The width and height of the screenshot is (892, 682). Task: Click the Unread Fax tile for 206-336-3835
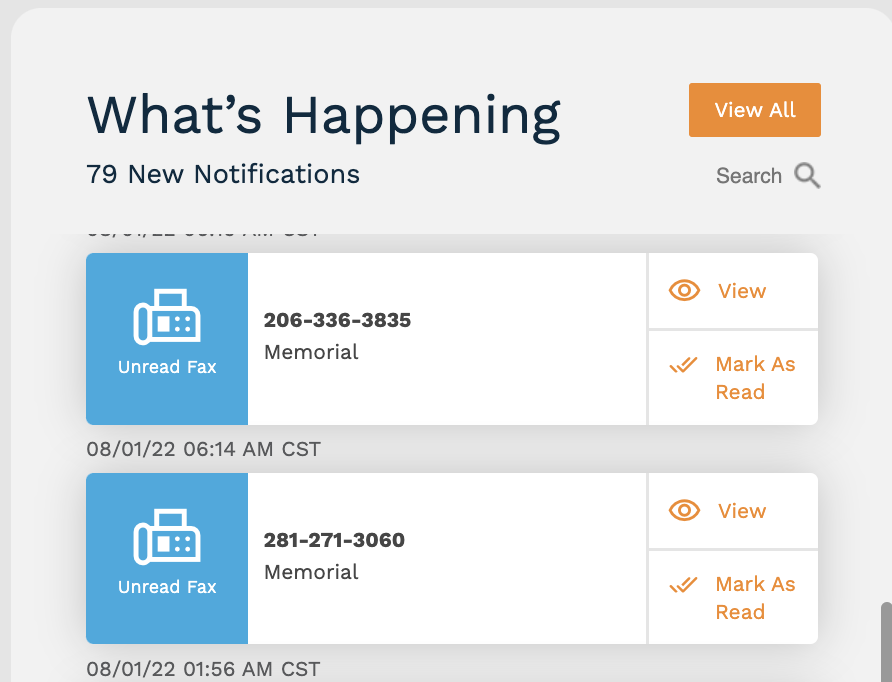click(x=167, y=339)
